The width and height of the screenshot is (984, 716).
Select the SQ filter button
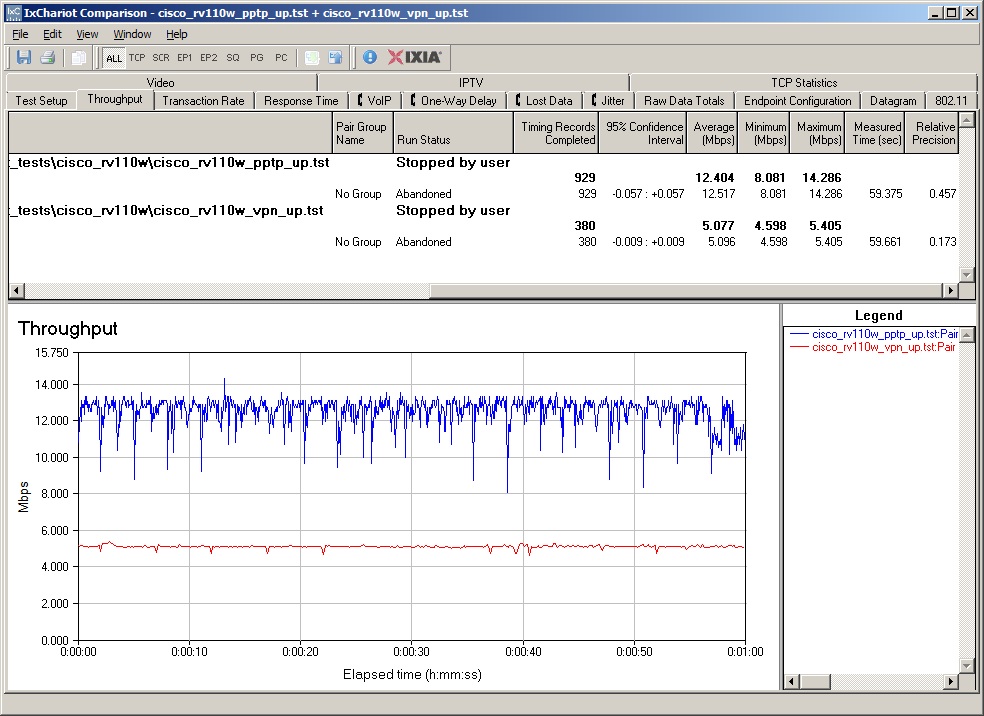(233, 58)
